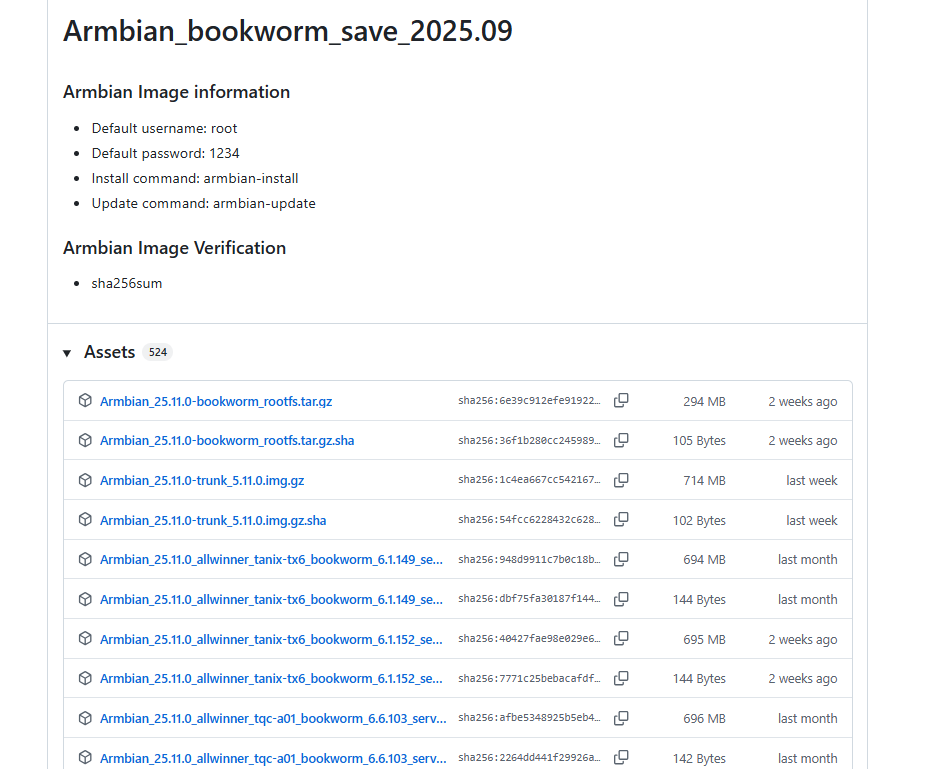Download Armbian_25.11.0-trunk_5.11.0.img.gz
This screenshot has height=769, width=941.
tap(202, 481)
